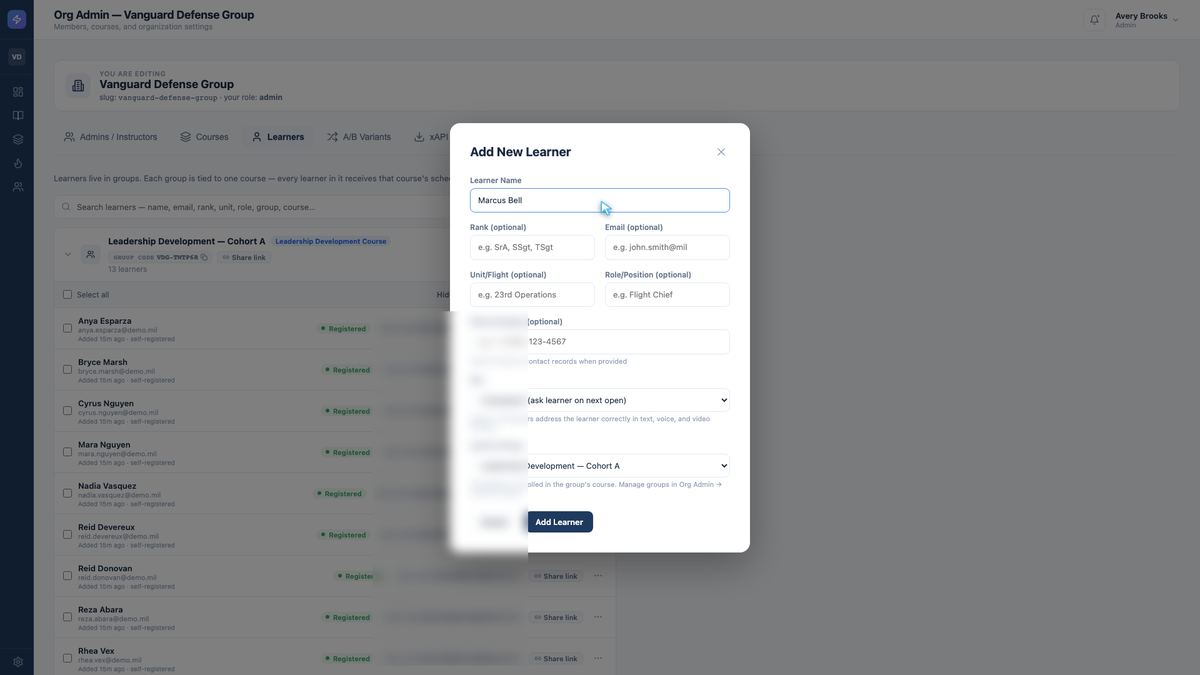Click the building icon beside Vanguard Defense Group
This screenshot has width=1200, height=675.
(79, 86)
